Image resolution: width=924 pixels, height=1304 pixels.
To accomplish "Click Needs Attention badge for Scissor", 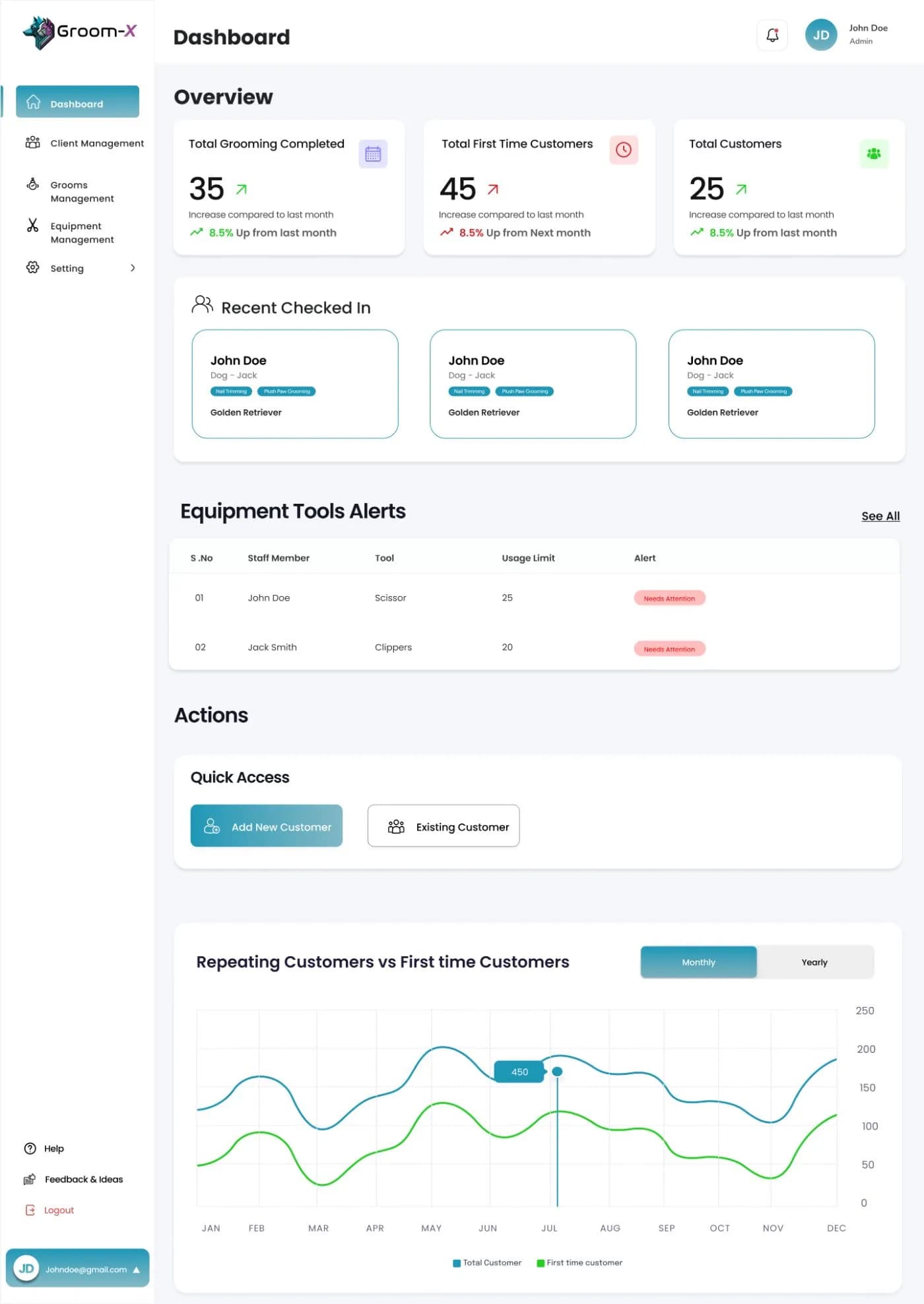I will tap(669, 598).
